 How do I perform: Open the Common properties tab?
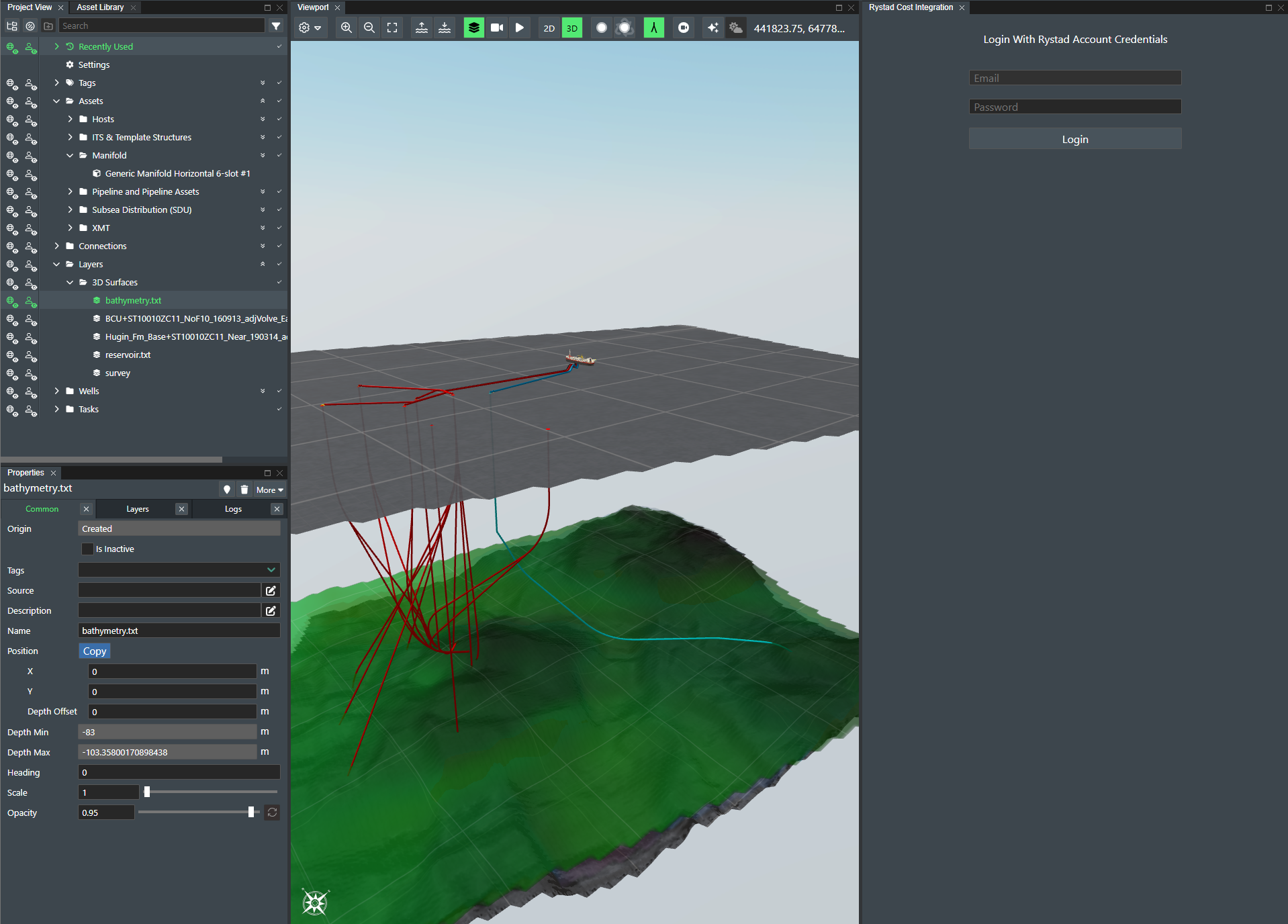(x=42, y=509)
